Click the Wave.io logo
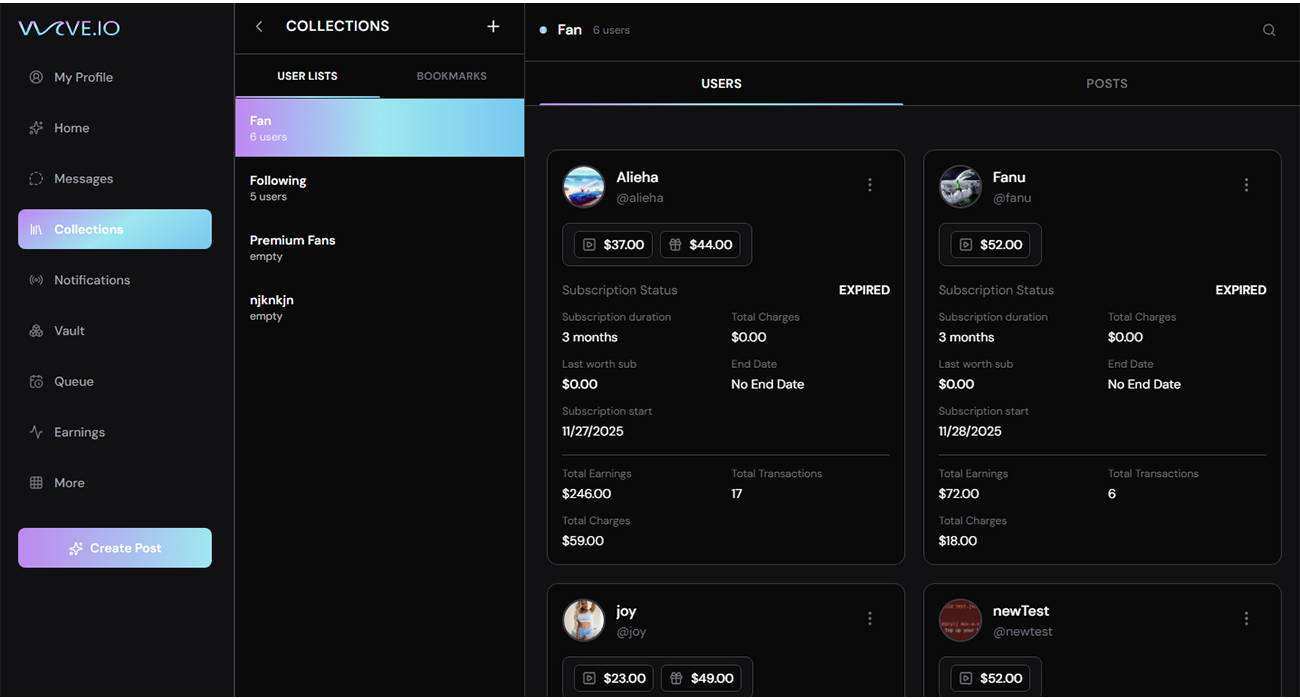Image resolution: width=1300 pixels, height=700 pixels. pos(69,28)
